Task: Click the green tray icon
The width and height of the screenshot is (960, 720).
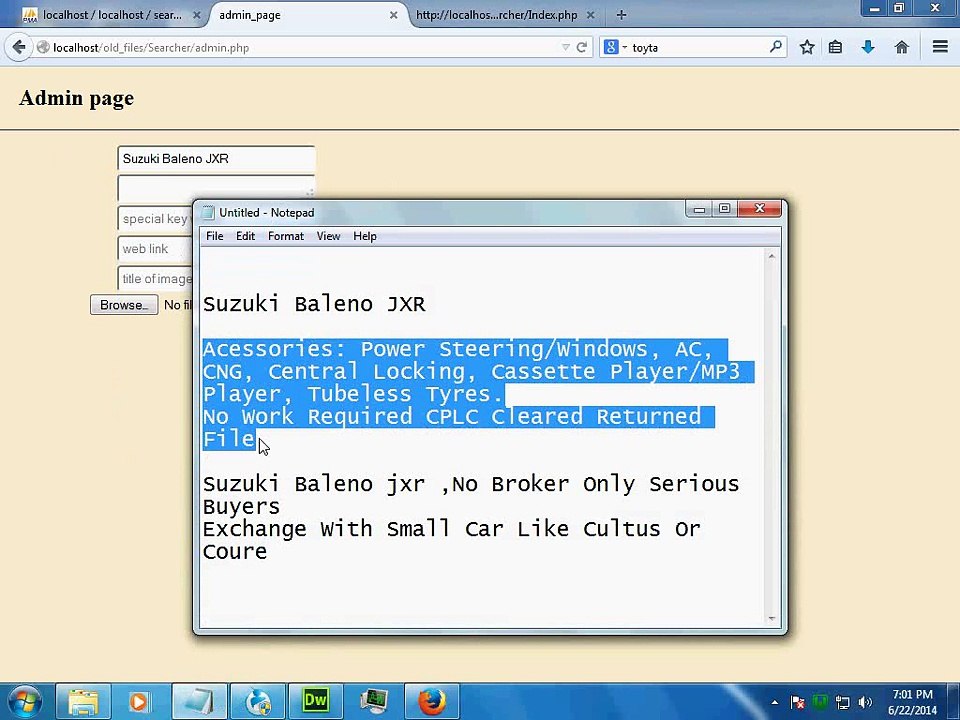Action: pyautogui.click(x=820, y=702)
